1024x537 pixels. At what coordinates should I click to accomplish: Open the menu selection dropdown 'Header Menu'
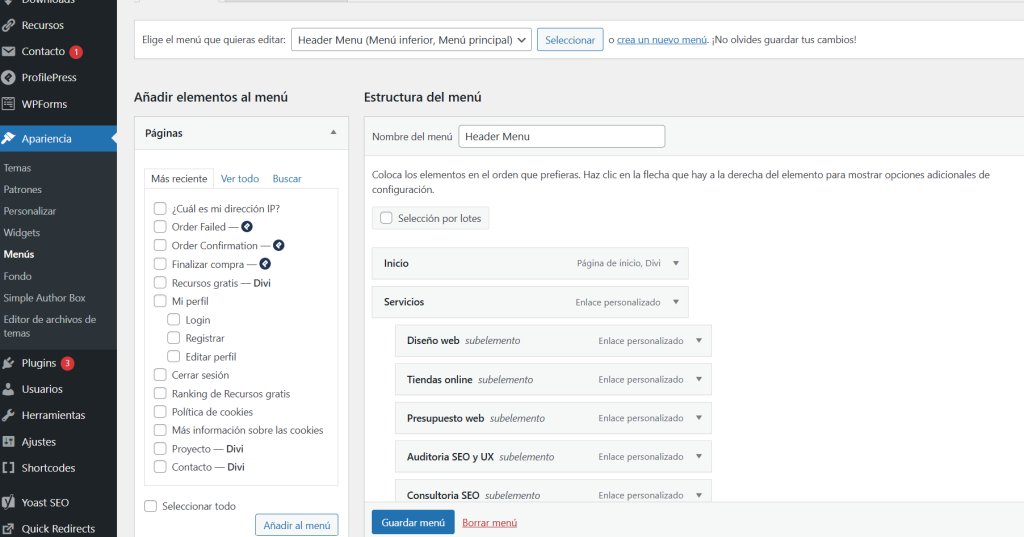tap(411, 40)
